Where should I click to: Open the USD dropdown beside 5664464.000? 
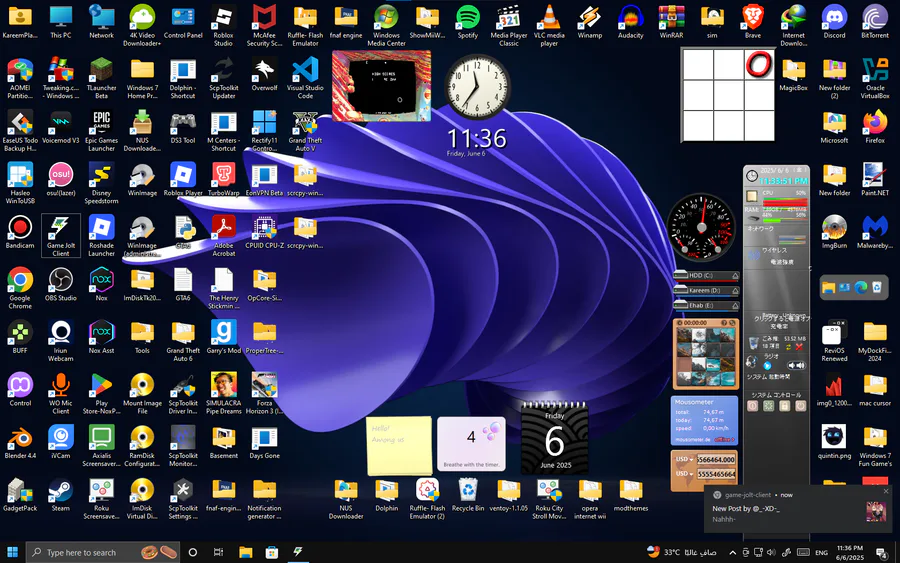684,459
